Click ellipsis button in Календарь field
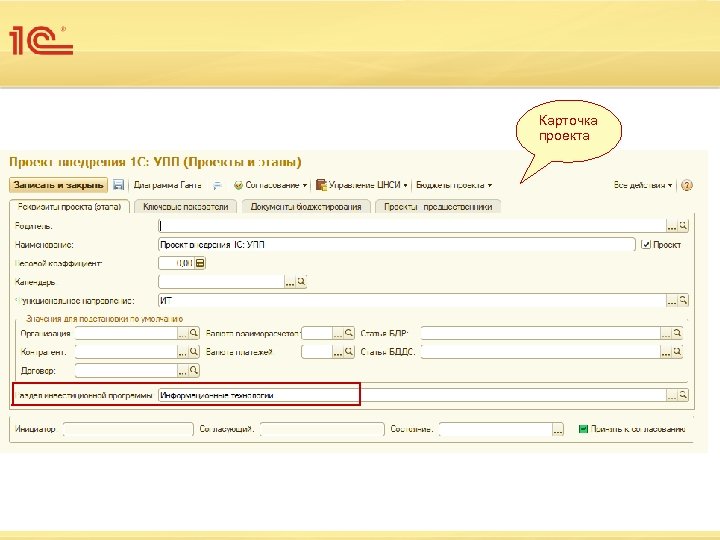720x540 pixels. [x=290, y=282]
